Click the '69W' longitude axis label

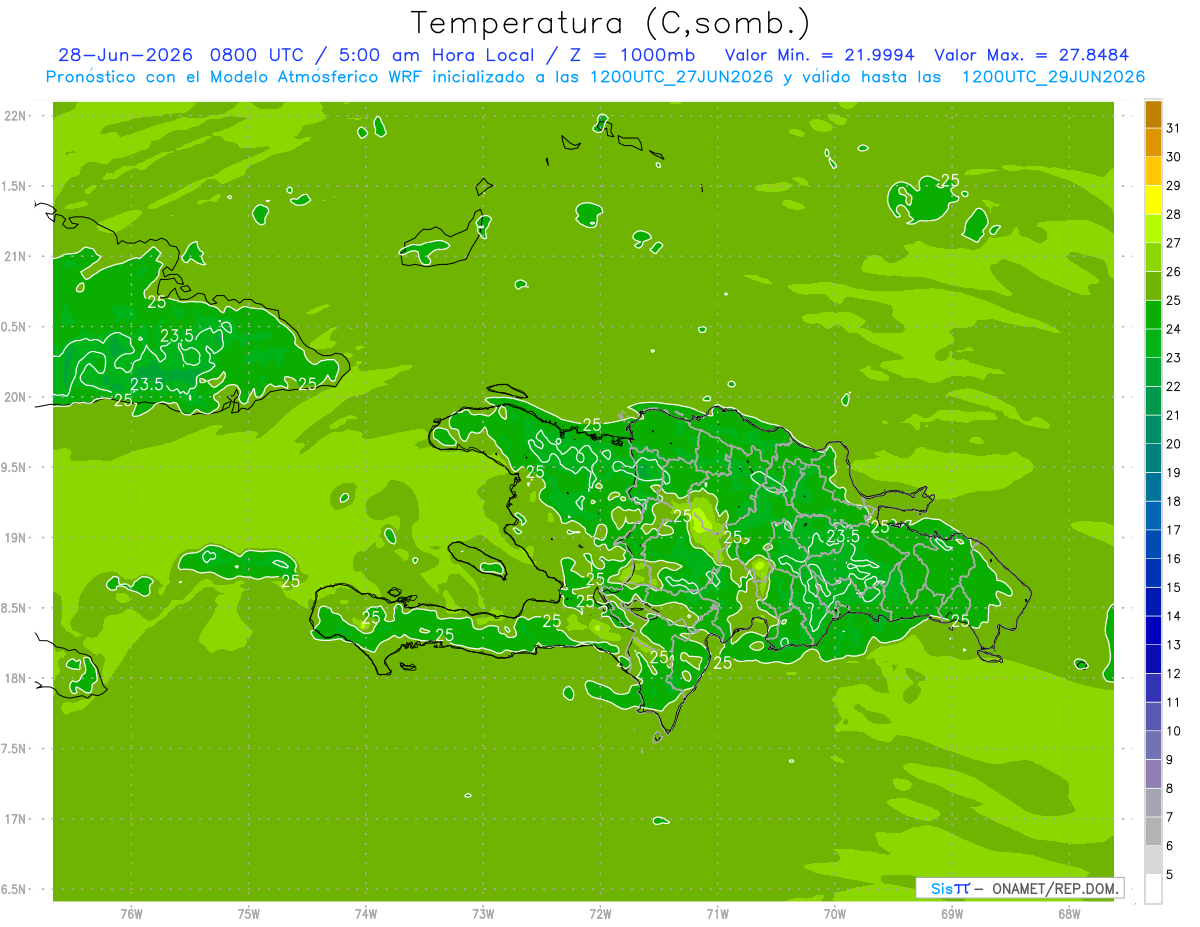952,914
